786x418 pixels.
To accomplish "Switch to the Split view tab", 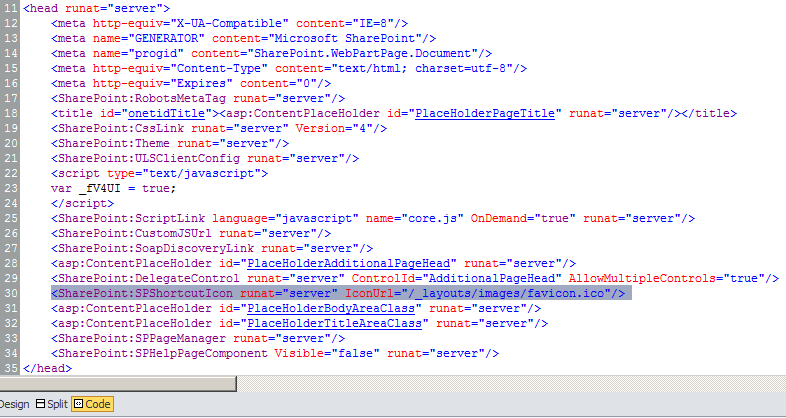I will (x=52, y=404).
